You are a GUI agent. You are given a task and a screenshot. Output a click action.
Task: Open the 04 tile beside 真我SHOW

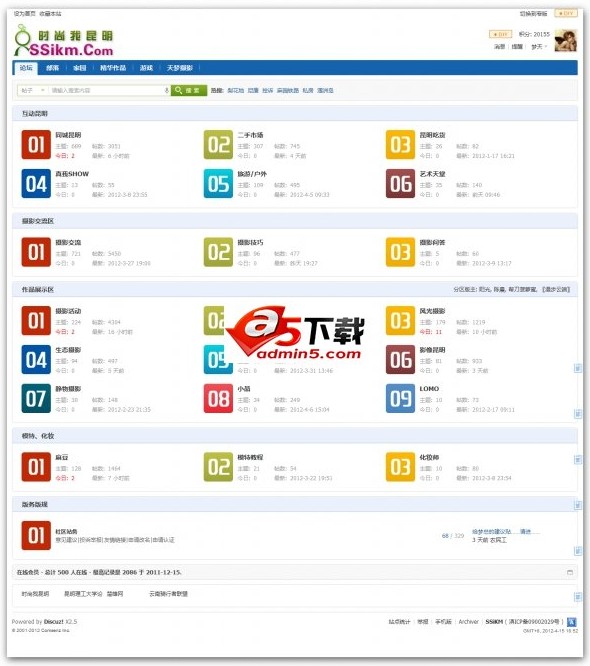(36, 183)
